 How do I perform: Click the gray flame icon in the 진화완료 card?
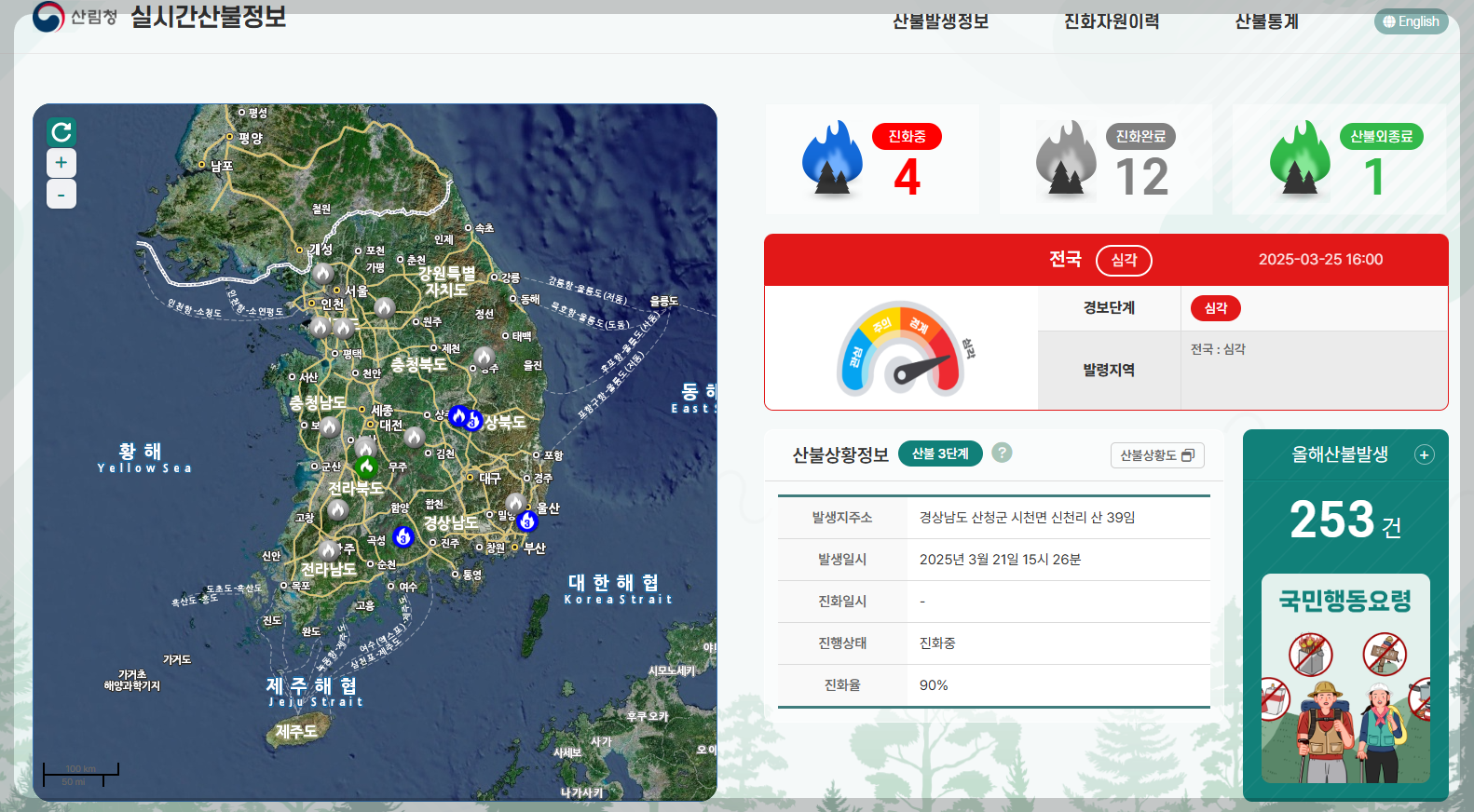click(x=1067, y=157)
